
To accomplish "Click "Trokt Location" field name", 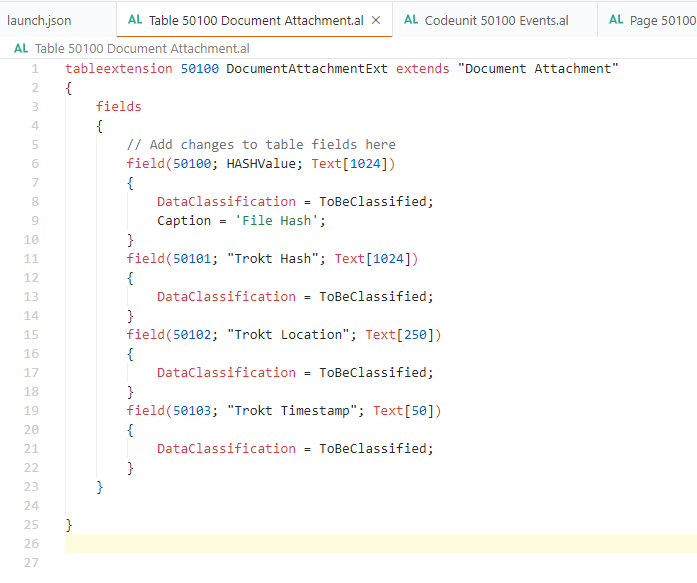I will pos(288,335).
